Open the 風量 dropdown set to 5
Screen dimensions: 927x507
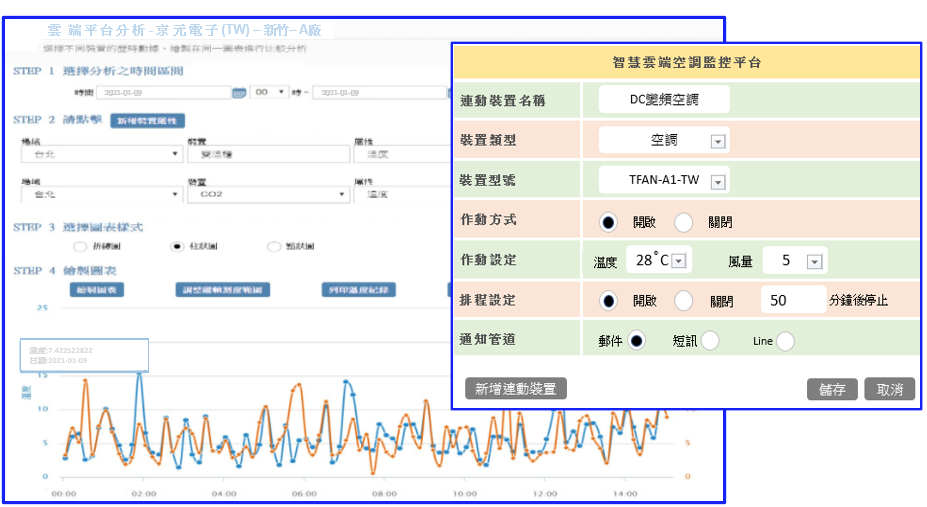814,261
